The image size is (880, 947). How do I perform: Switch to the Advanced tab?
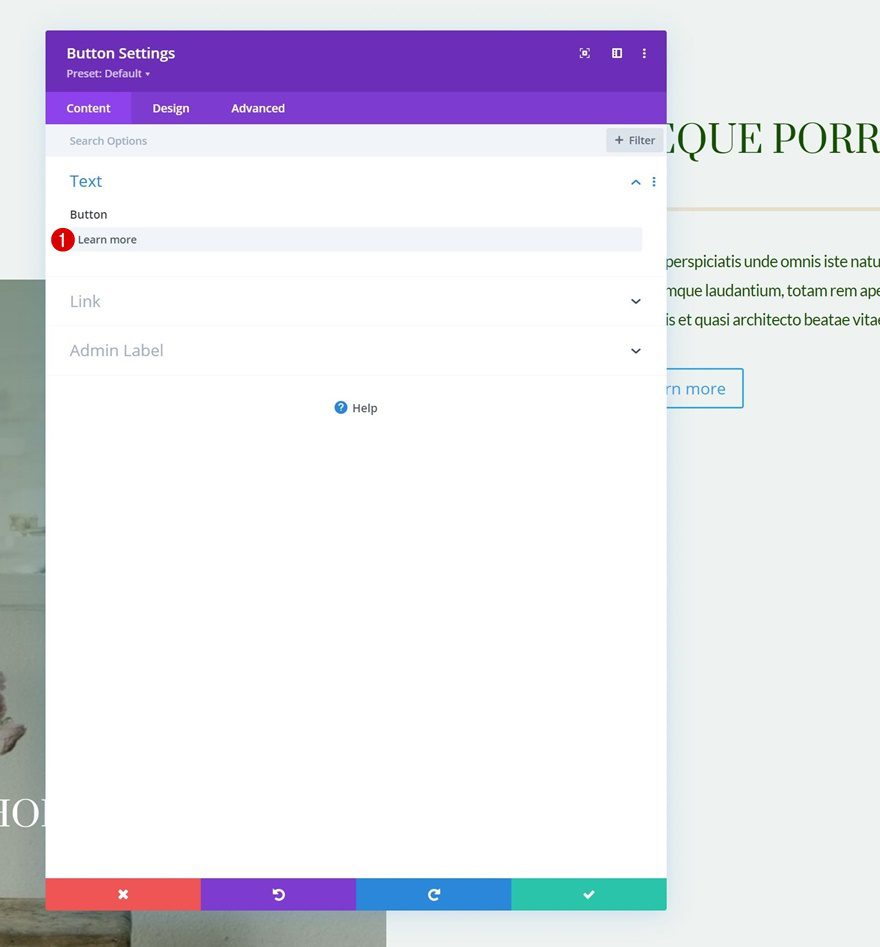tap(257, 108)
